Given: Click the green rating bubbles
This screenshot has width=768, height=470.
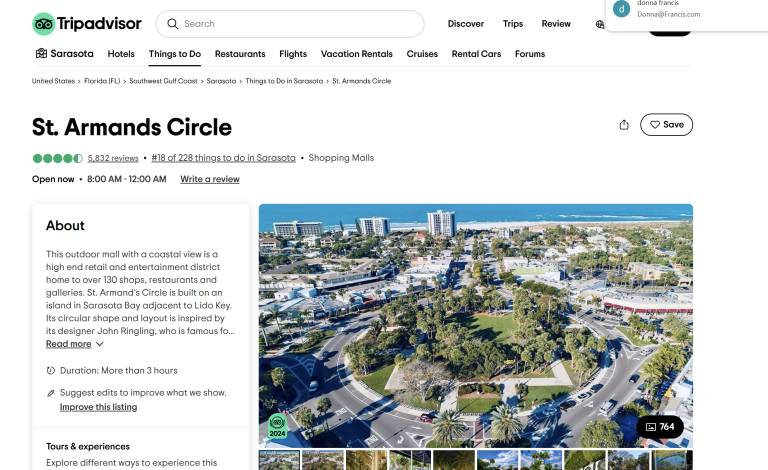Looking at the screenshot, I should point(57,158).
